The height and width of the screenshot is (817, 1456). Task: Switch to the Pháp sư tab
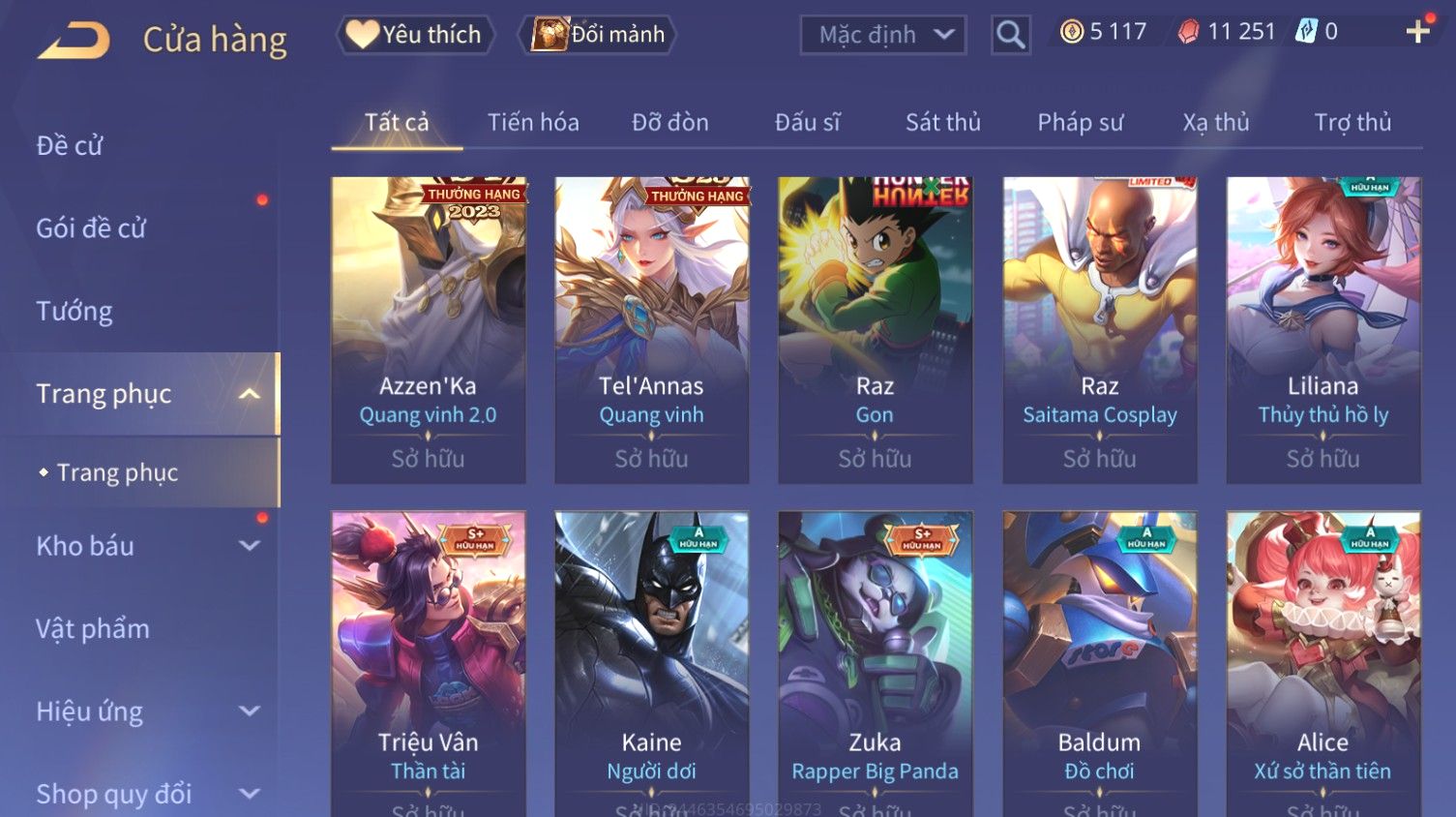(x=1080, y=123)
